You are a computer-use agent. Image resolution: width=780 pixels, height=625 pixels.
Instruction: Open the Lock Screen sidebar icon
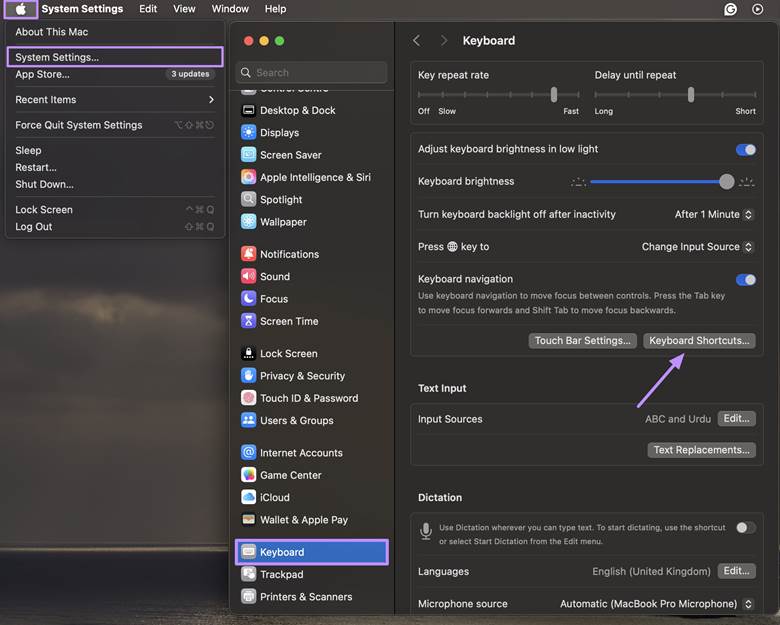pyautogui.click(x=248, y=353)
